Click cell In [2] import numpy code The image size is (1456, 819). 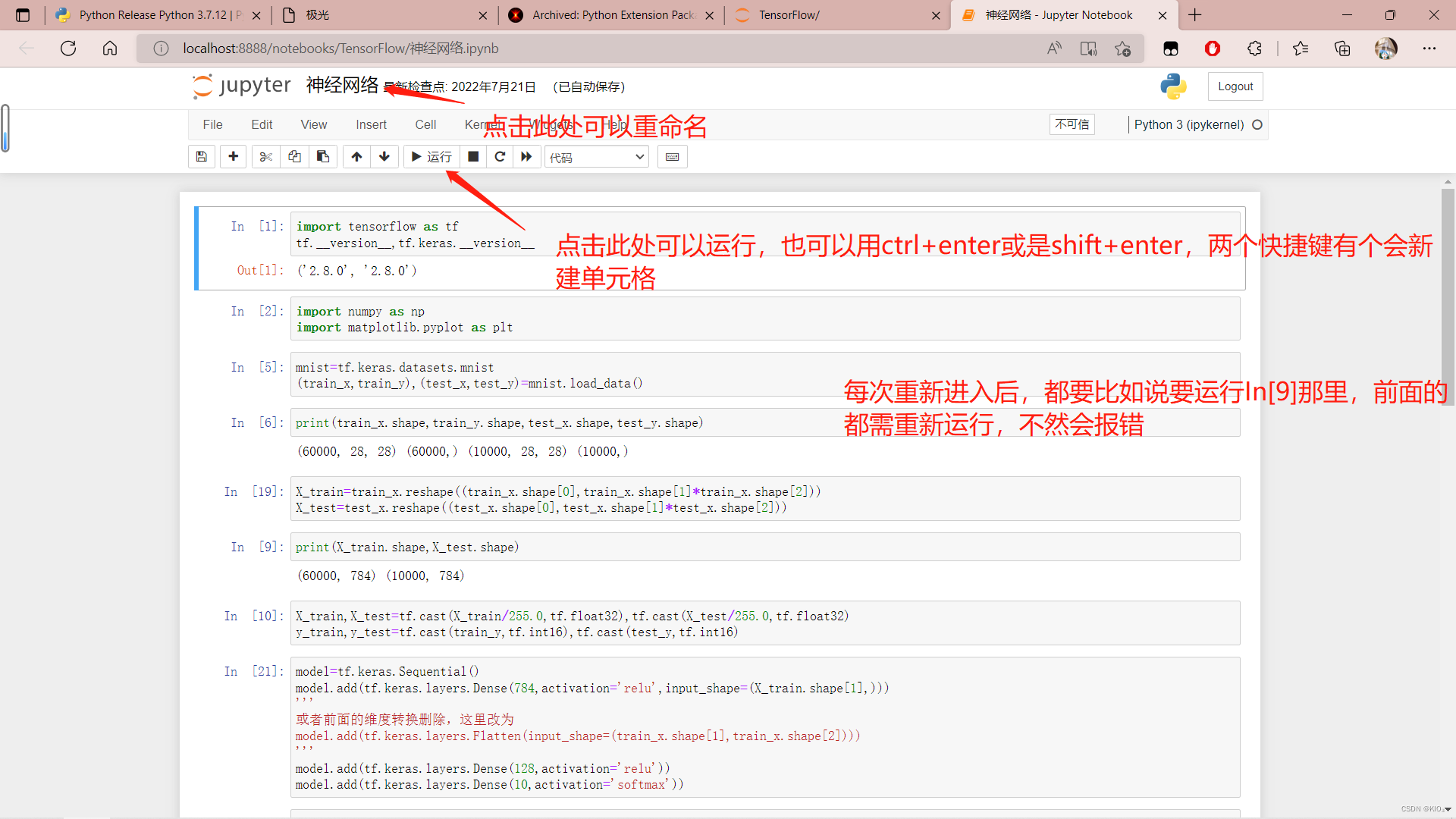[765, 319]
